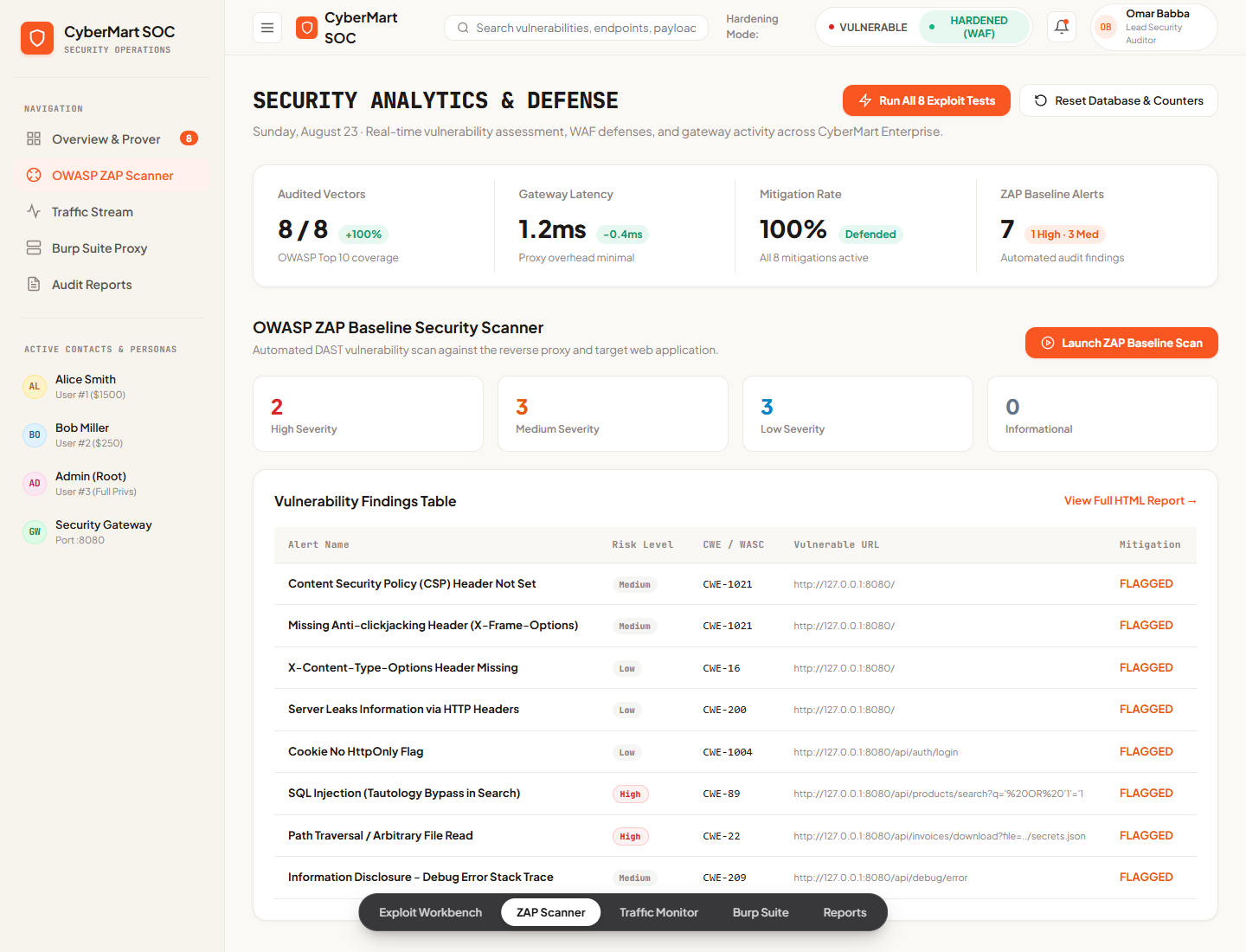The image size is (1246, 952).
Task: Click the OB user avatar for Omar Babba
Action: pyautogui.click(x=1106, y=27)
